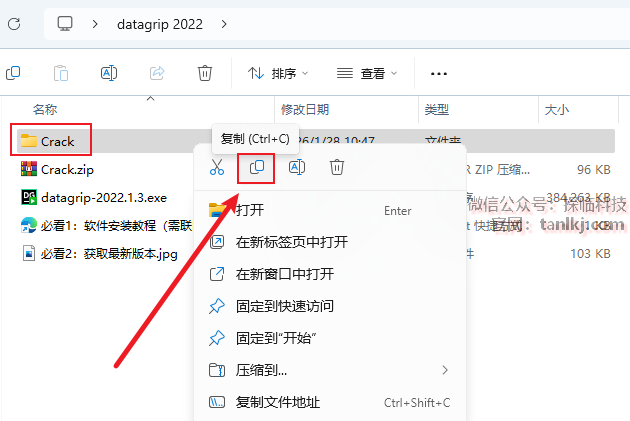Click the Edge shortcut icon of 必看1
Screen dimensions: 630x421
coord(29,225)
